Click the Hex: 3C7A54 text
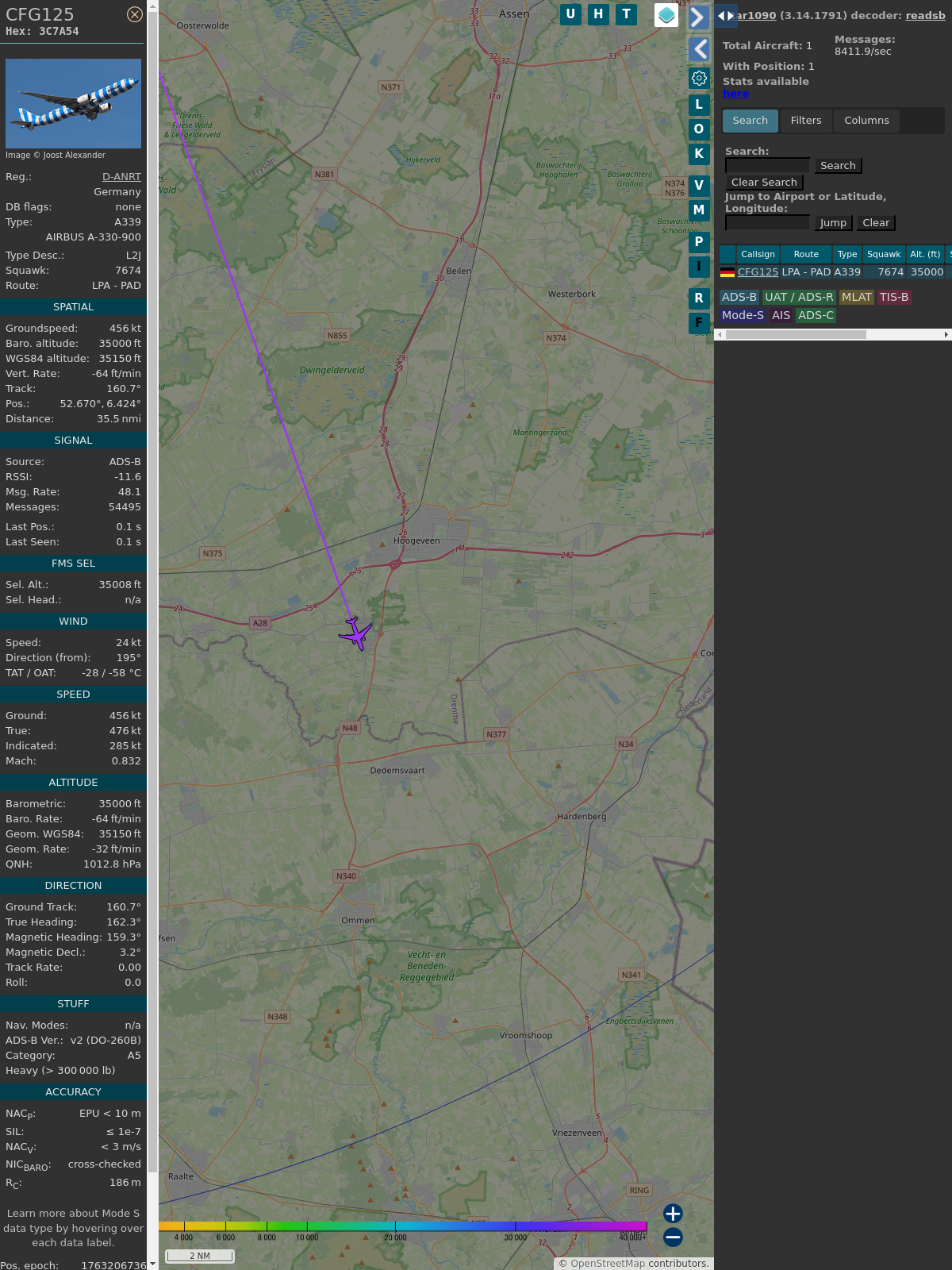The image size is (952, 1270). [42, 31]
